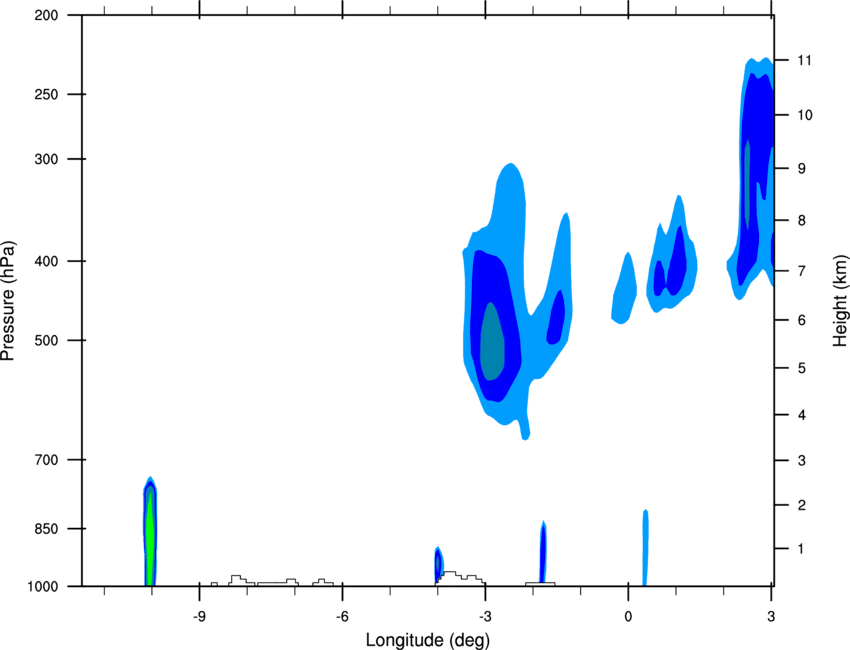Click the 2 km height label
The height and width of the screenshot is (650, 850).
click(802, 505)
